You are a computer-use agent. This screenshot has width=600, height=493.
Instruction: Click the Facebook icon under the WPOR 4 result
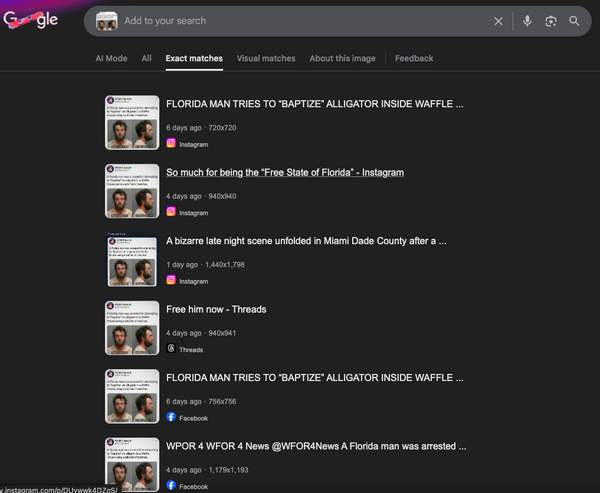[x=171, y=486]
